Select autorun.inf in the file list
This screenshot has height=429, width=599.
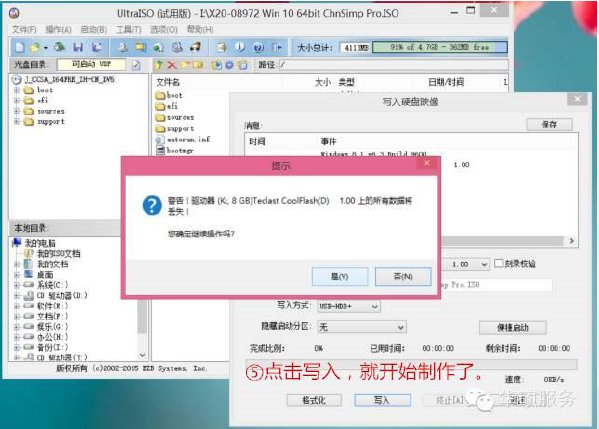189,139
